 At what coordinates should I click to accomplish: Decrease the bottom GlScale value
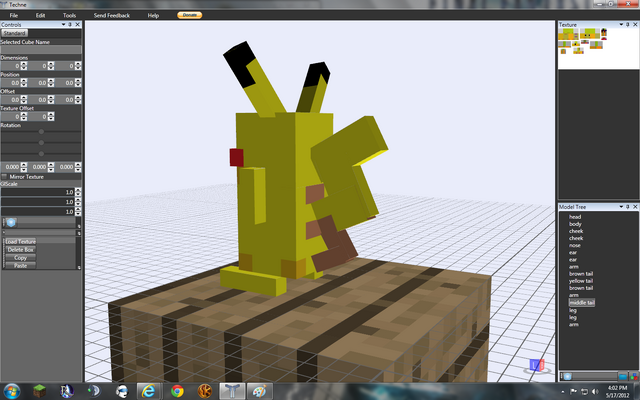click(78, 213)
